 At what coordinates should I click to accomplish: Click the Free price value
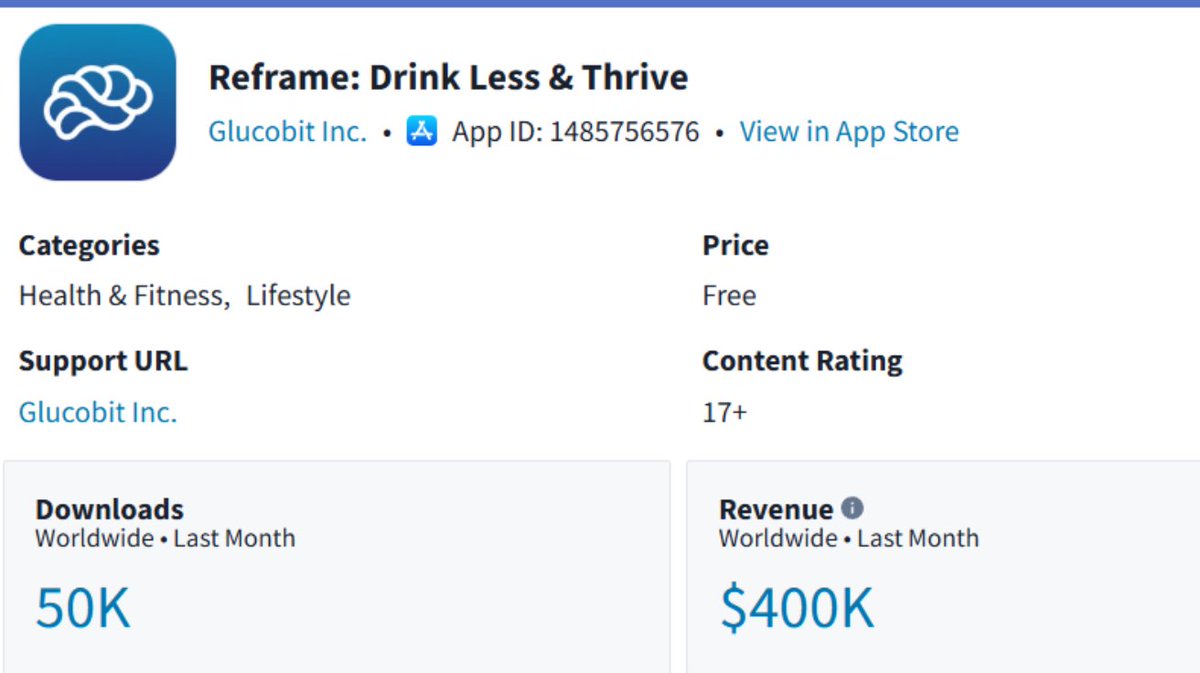[729, 296]
